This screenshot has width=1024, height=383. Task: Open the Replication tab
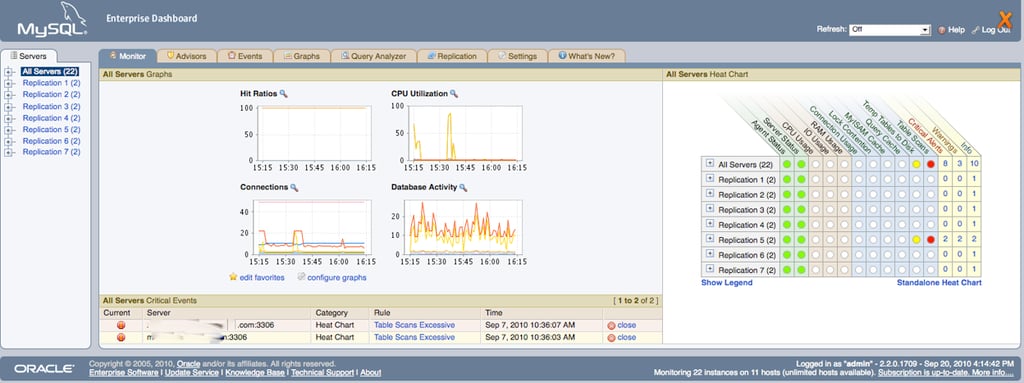(452, 56)
